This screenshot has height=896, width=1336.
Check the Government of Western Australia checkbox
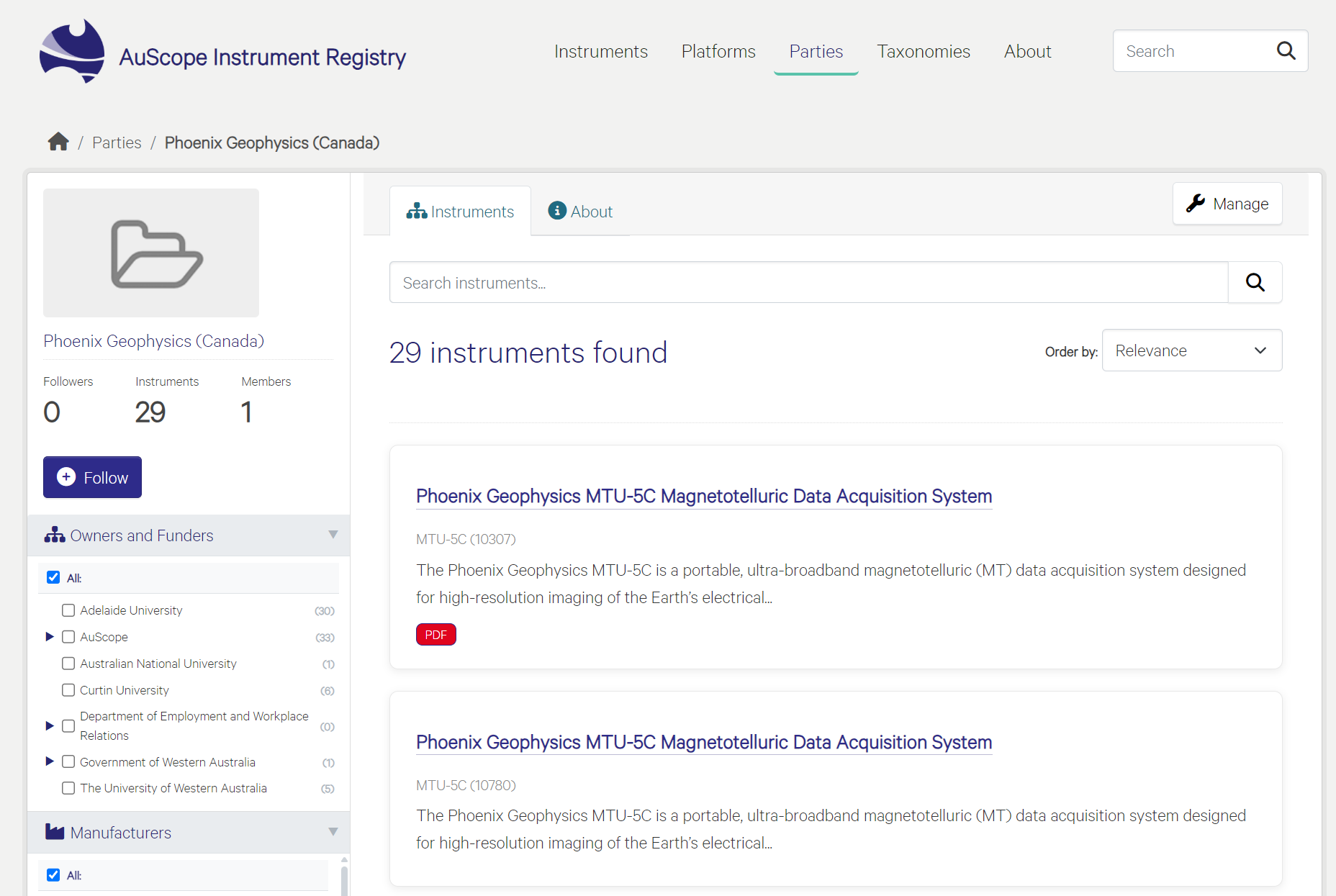tap(68, 761)
